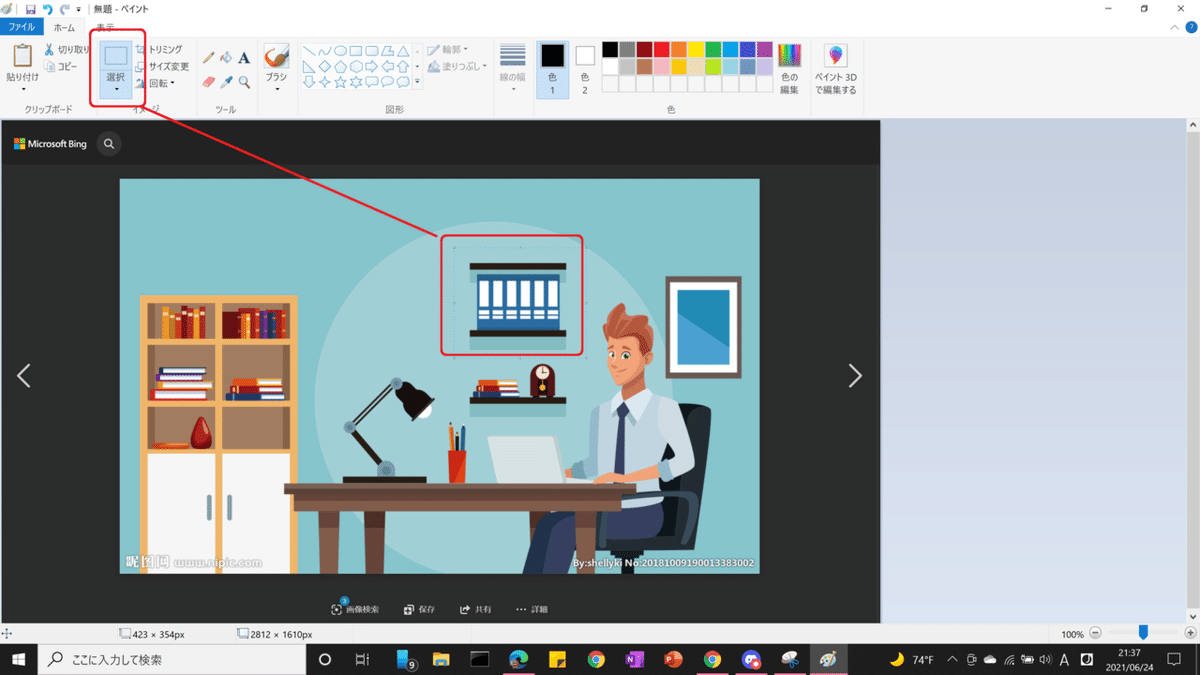Pick the Color picker eyedropper tool
Viewport: 1200px width, 675px height.
226,82
